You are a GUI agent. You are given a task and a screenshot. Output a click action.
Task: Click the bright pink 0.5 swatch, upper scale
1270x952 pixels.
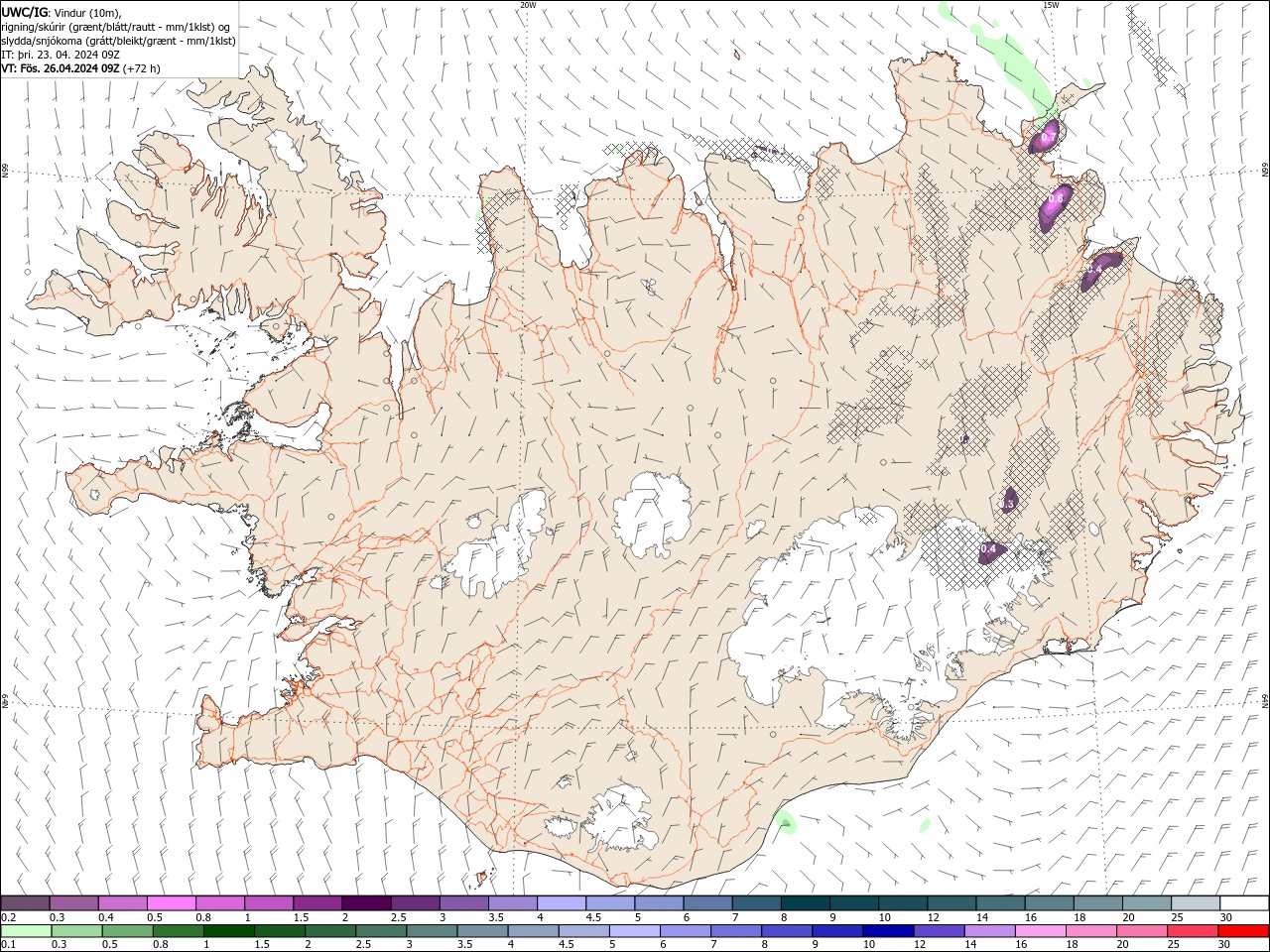(x=172, y=903)
